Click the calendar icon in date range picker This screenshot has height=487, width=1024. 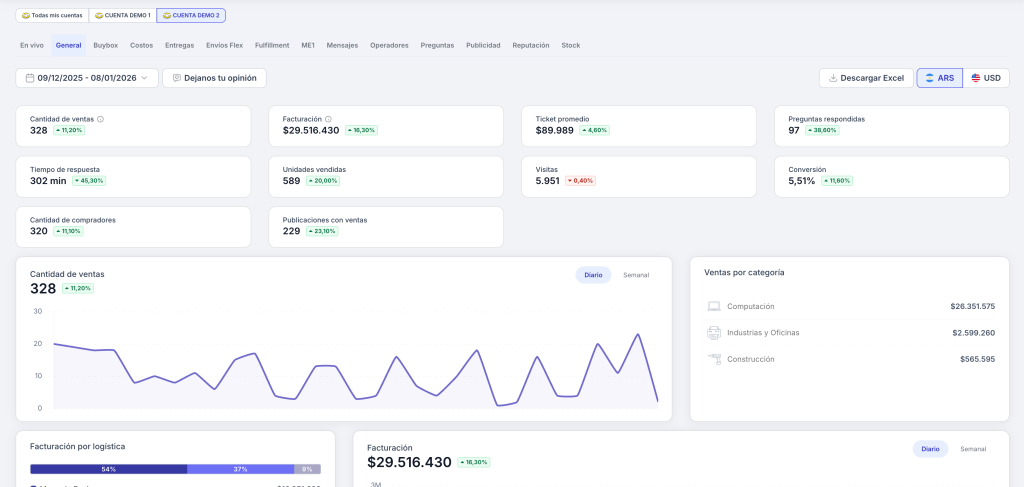[x=30, y=78]
